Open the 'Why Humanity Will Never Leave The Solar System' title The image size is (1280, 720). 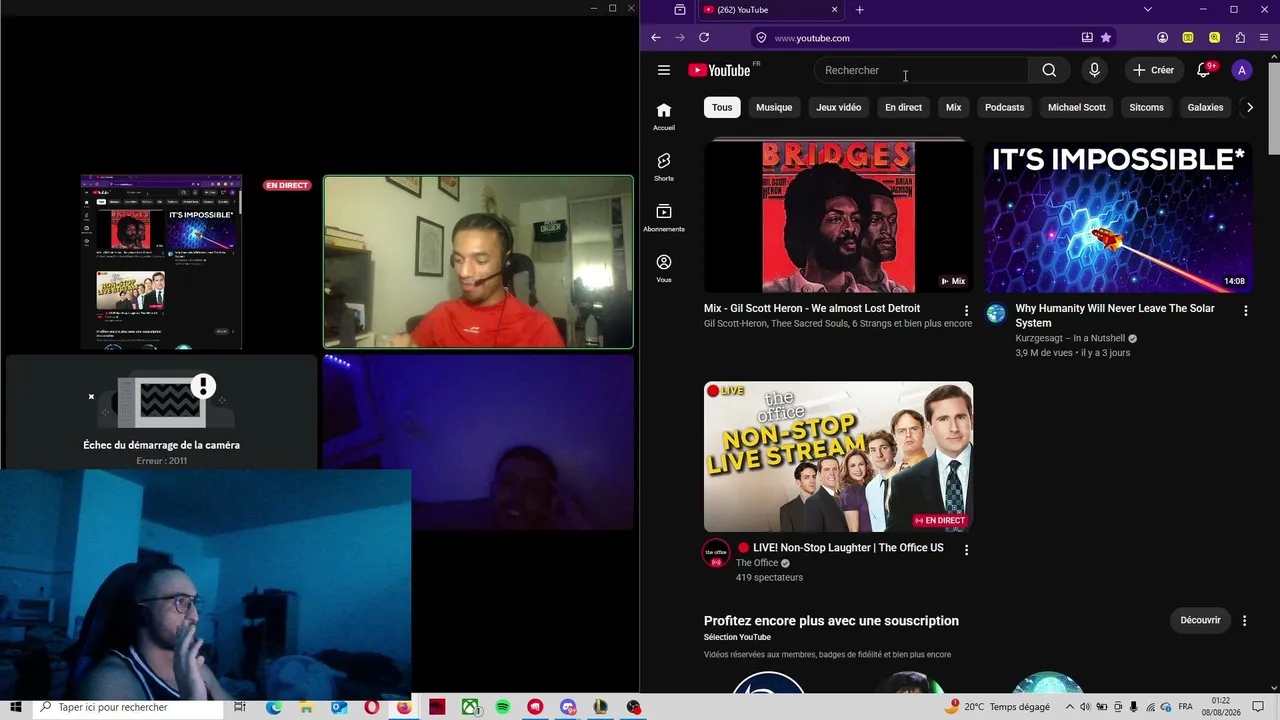coord(1115,316)
